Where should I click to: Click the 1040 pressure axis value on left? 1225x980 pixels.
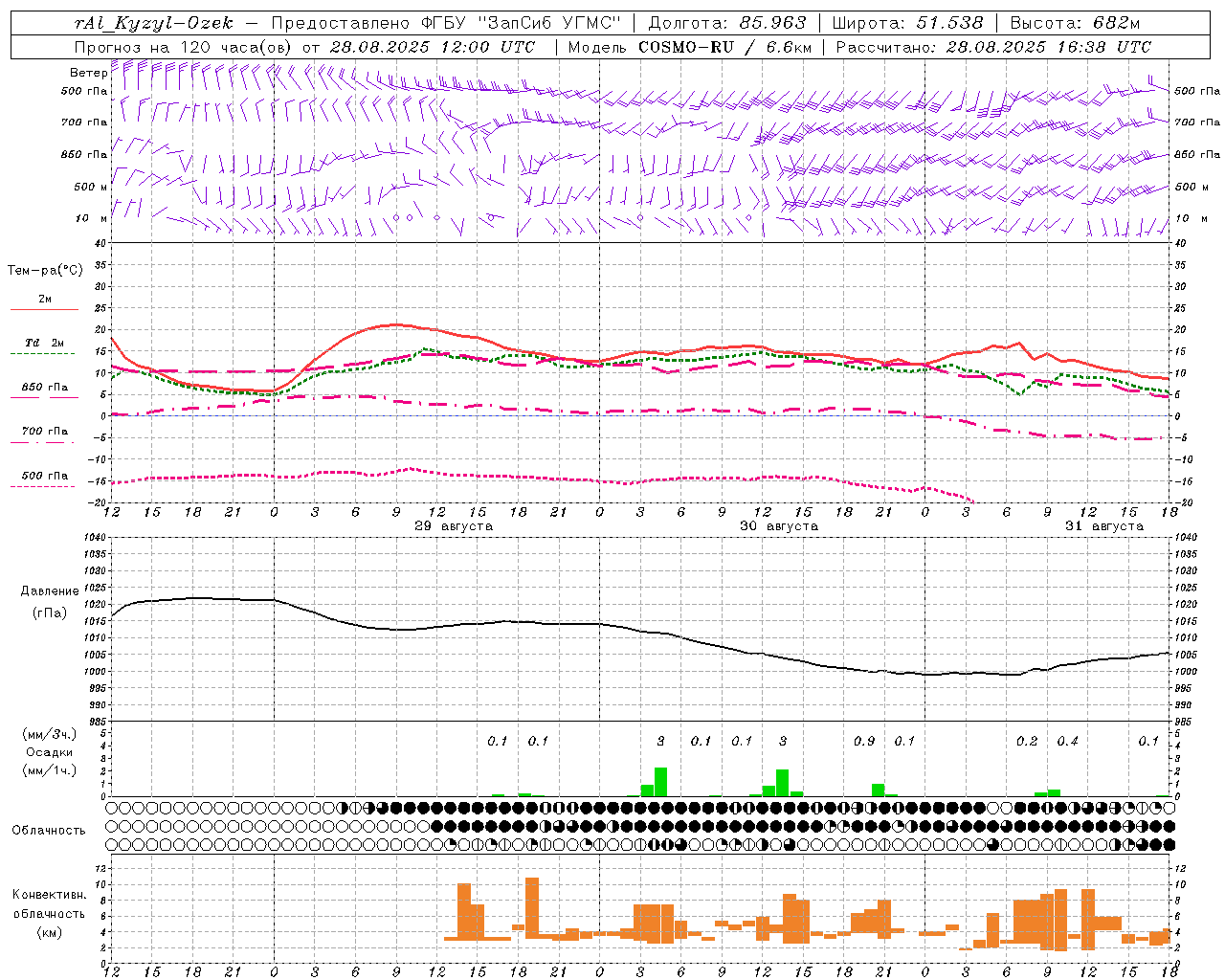(x=96, y=538)
